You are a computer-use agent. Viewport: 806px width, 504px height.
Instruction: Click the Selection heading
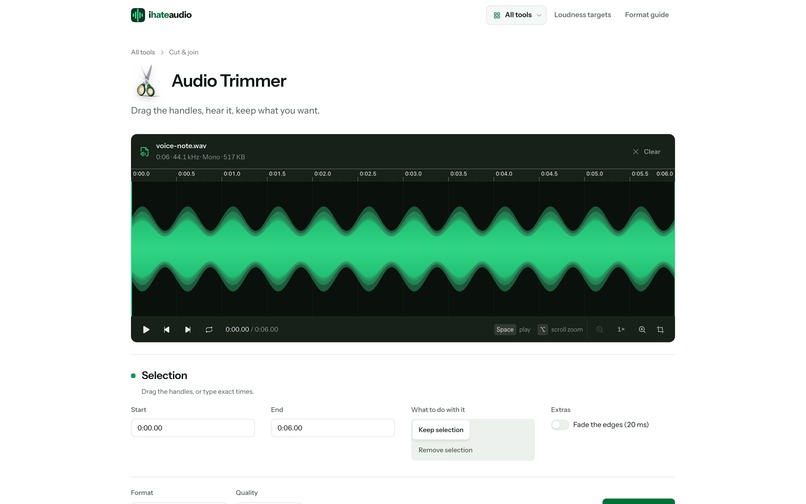click(x=164, y=375)
